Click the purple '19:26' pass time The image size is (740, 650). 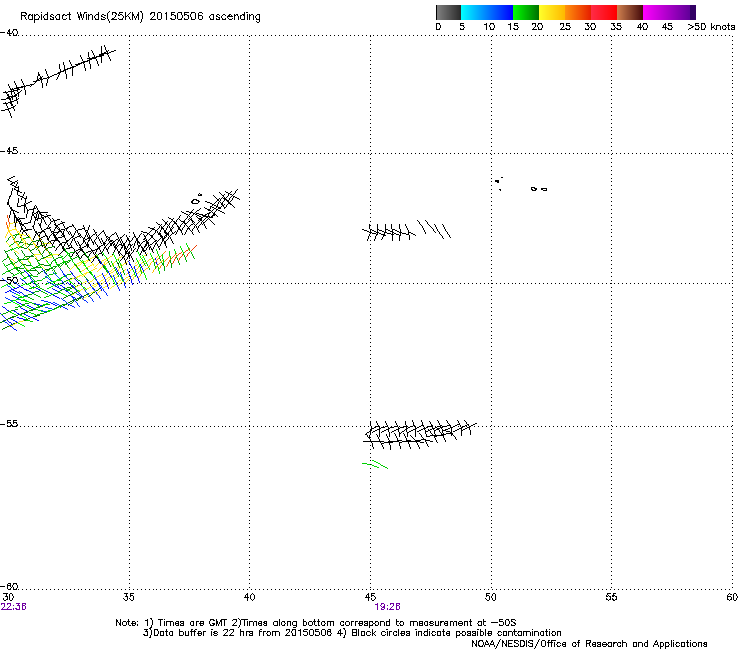point(387,607)
